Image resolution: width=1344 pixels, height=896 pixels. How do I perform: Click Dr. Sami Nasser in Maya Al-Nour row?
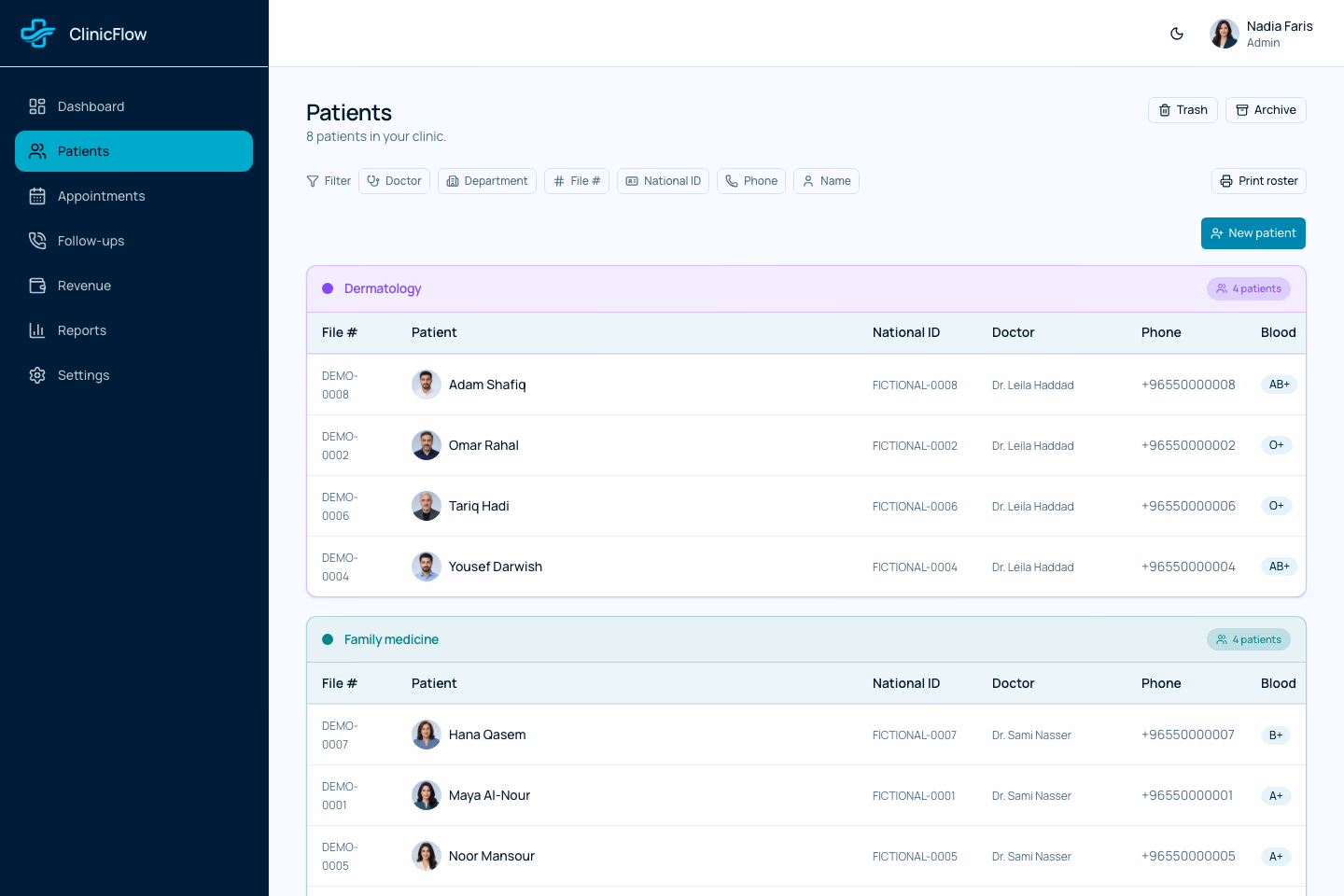pos(1031,796)
